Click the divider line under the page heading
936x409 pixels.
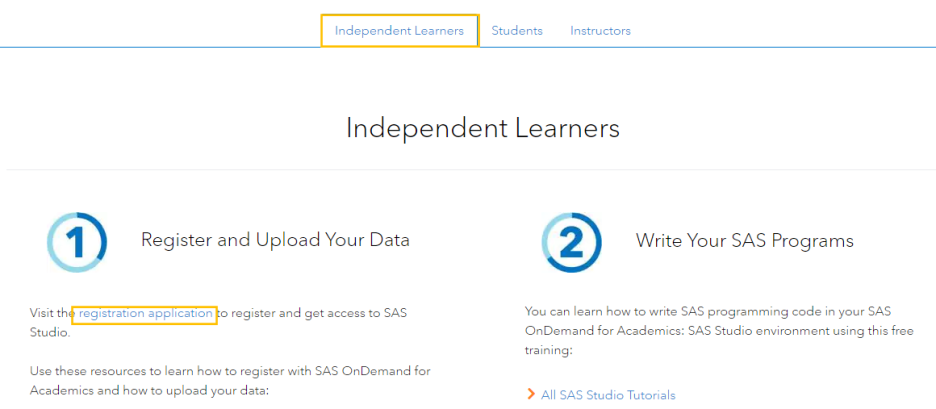click(x=468, y=170)
